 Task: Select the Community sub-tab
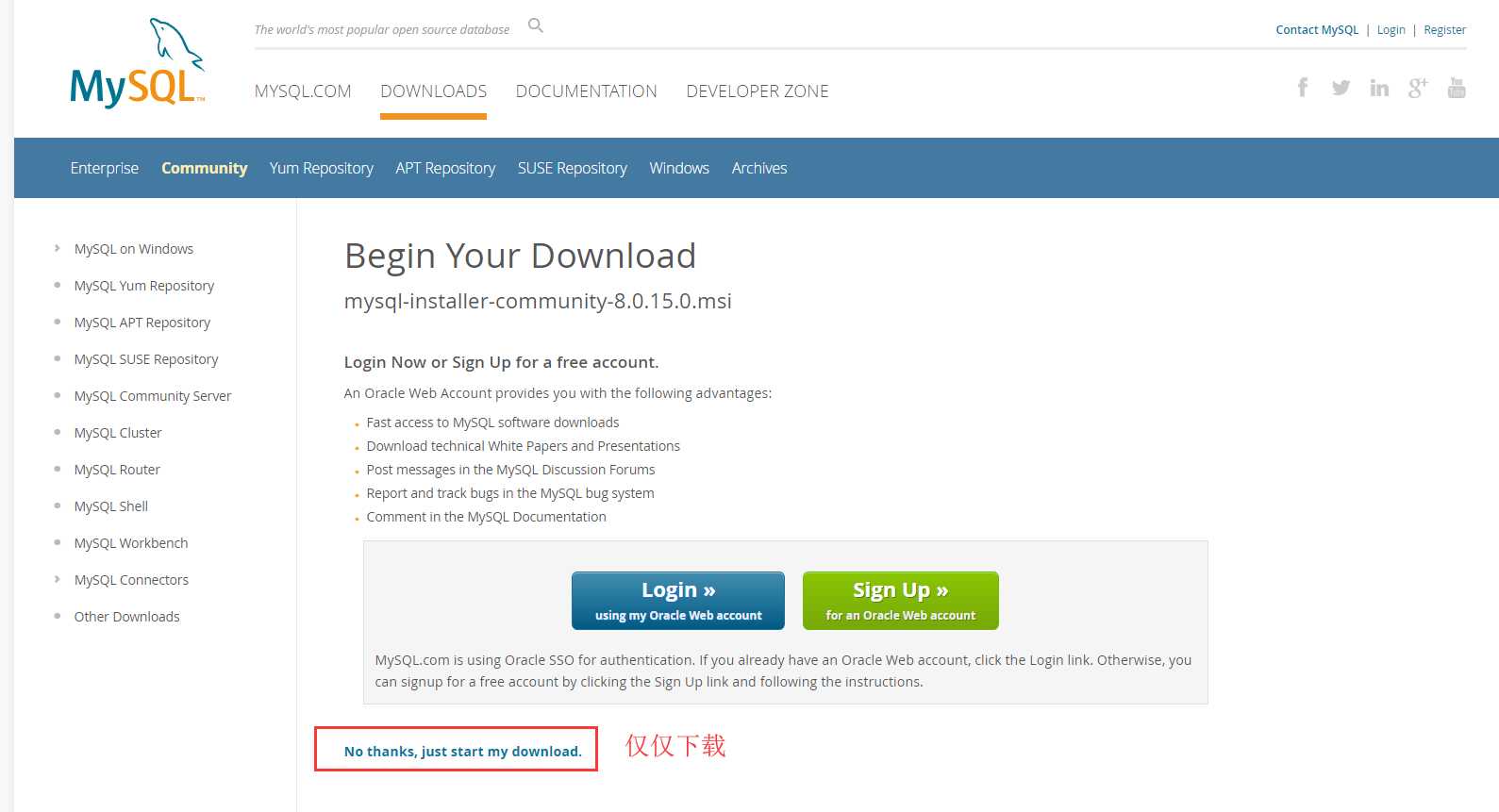tap(205, 168)
